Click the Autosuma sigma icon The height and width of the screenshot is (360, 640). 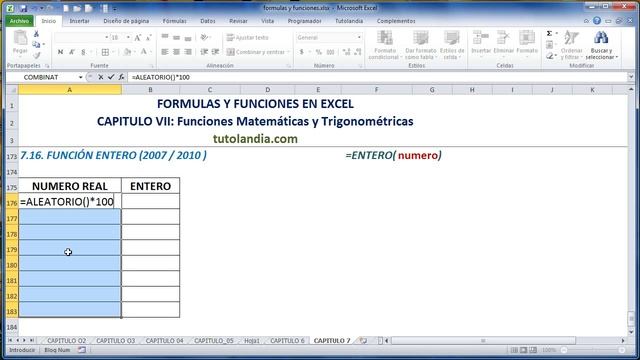549,33
